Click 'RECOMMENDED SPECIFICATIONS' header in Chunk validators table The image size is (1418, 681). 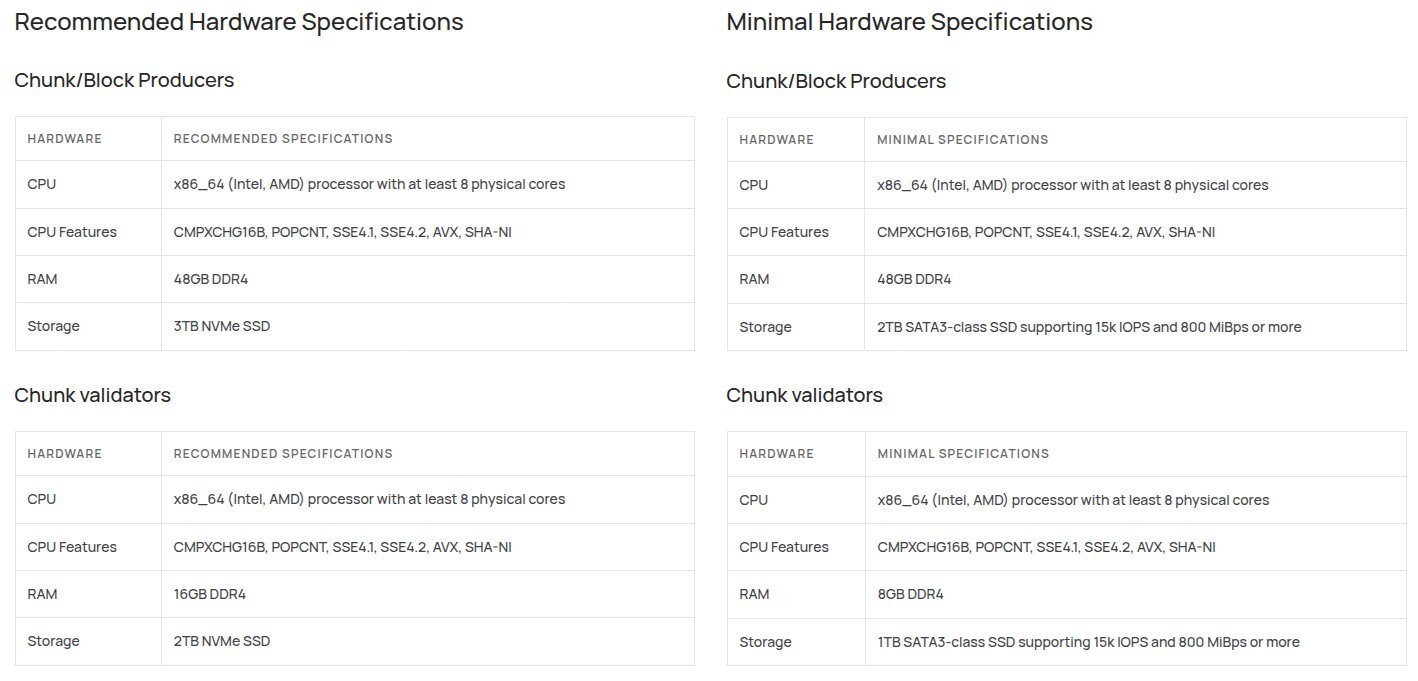[x=283, y=454]
